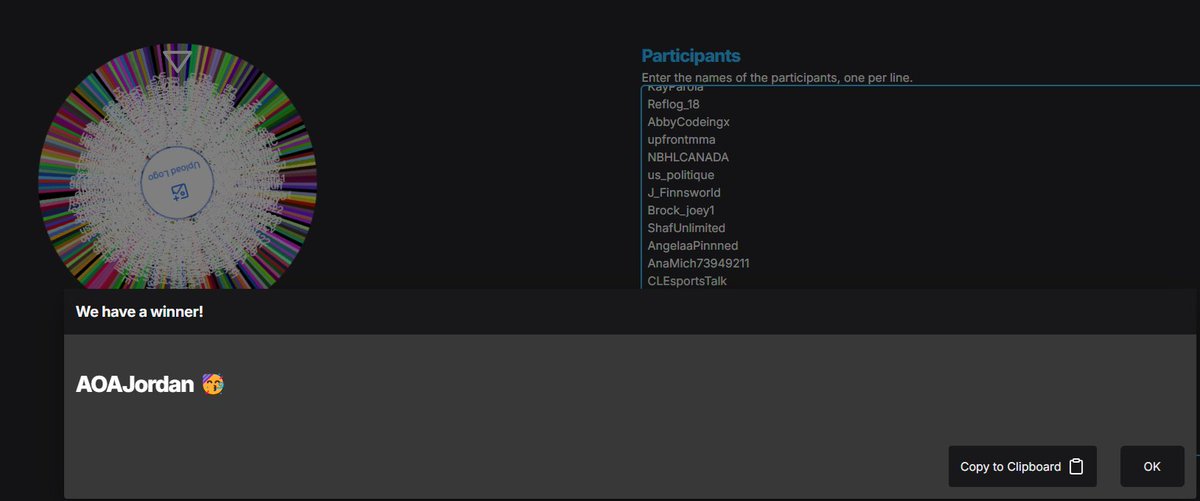Click the AOAJordan winner name
The image size is (1200, 501).
point(135,384)
